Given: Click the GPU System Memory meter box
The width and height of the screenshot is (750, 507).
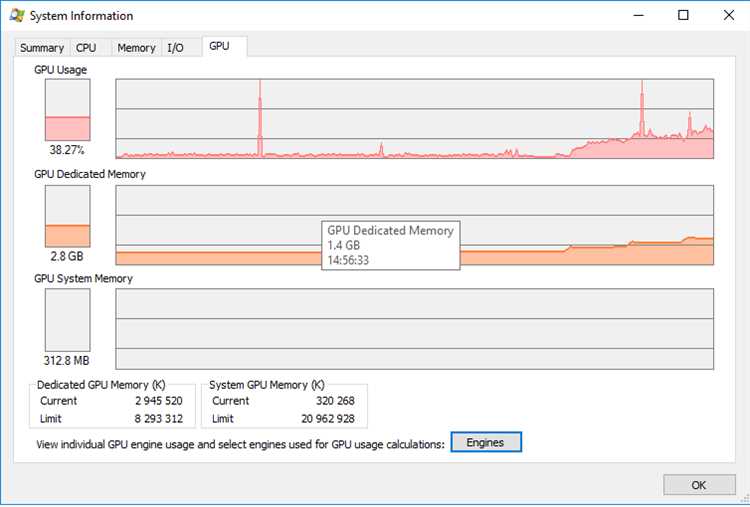Looking at the screenshot, I should click(x=67, y=319).
